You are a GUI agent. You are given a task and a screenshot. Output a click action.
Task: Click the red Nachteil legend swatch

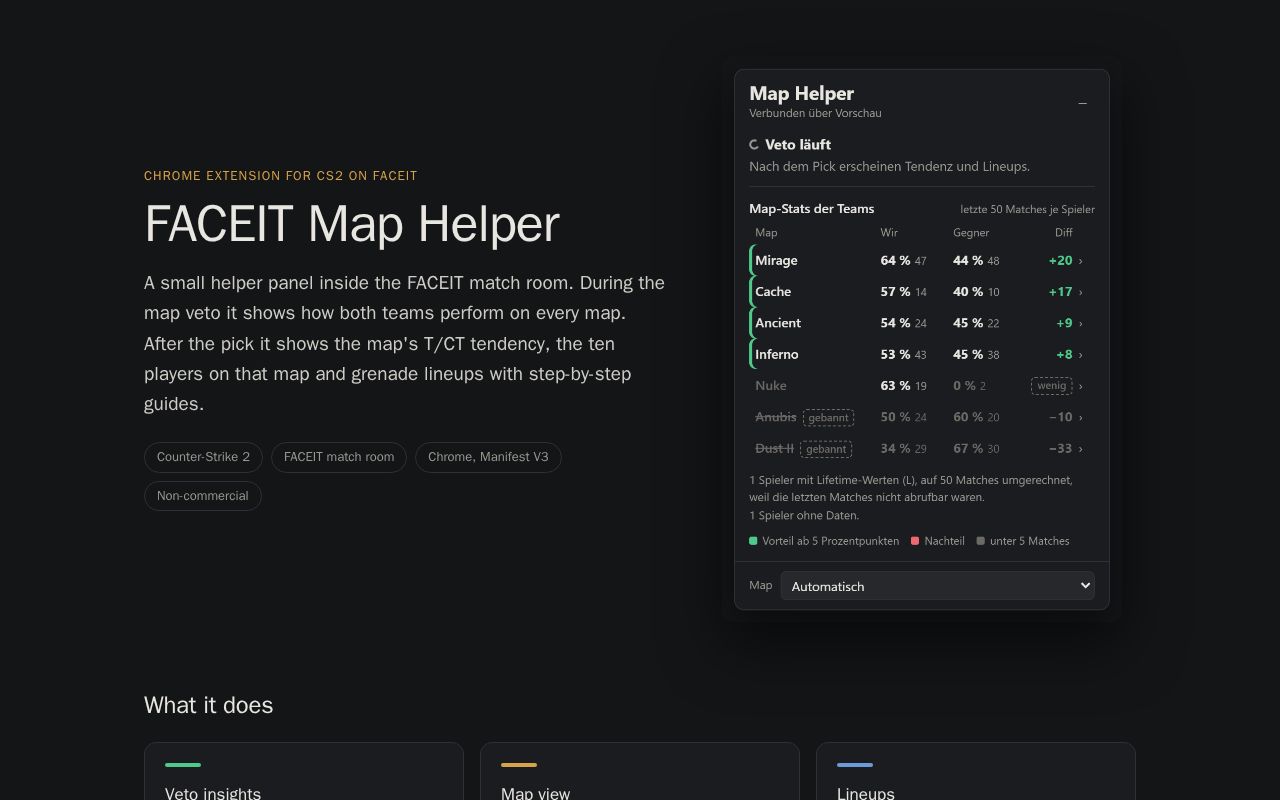[915, 541]
